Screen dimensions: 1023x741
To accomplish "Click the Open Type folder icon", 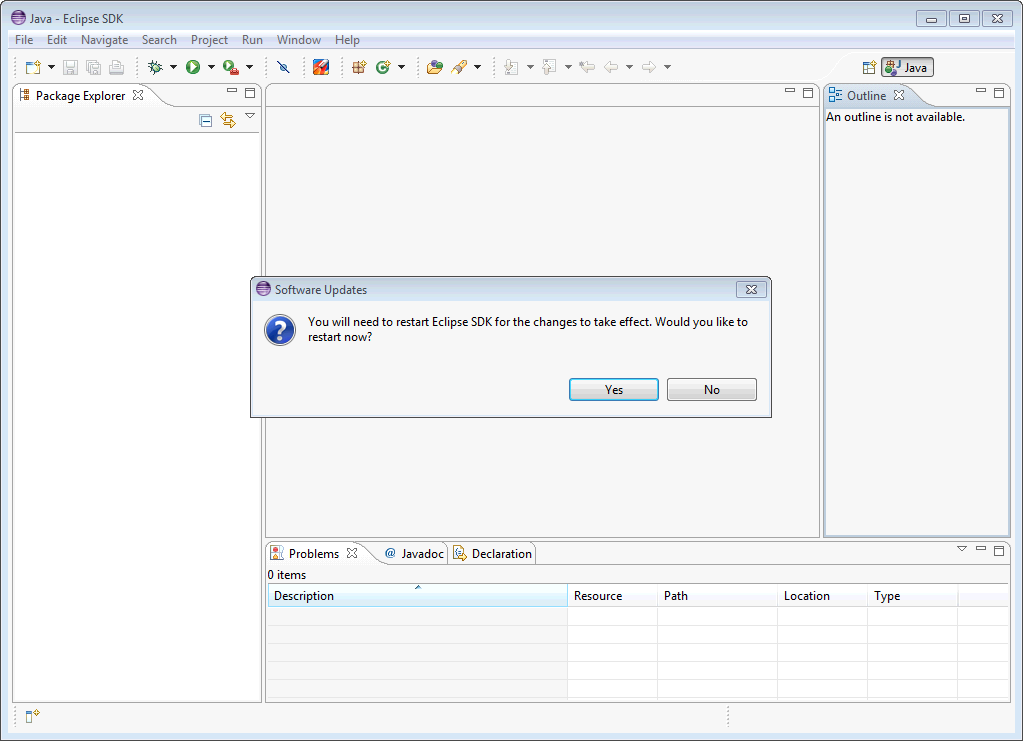I will point(434,67).
